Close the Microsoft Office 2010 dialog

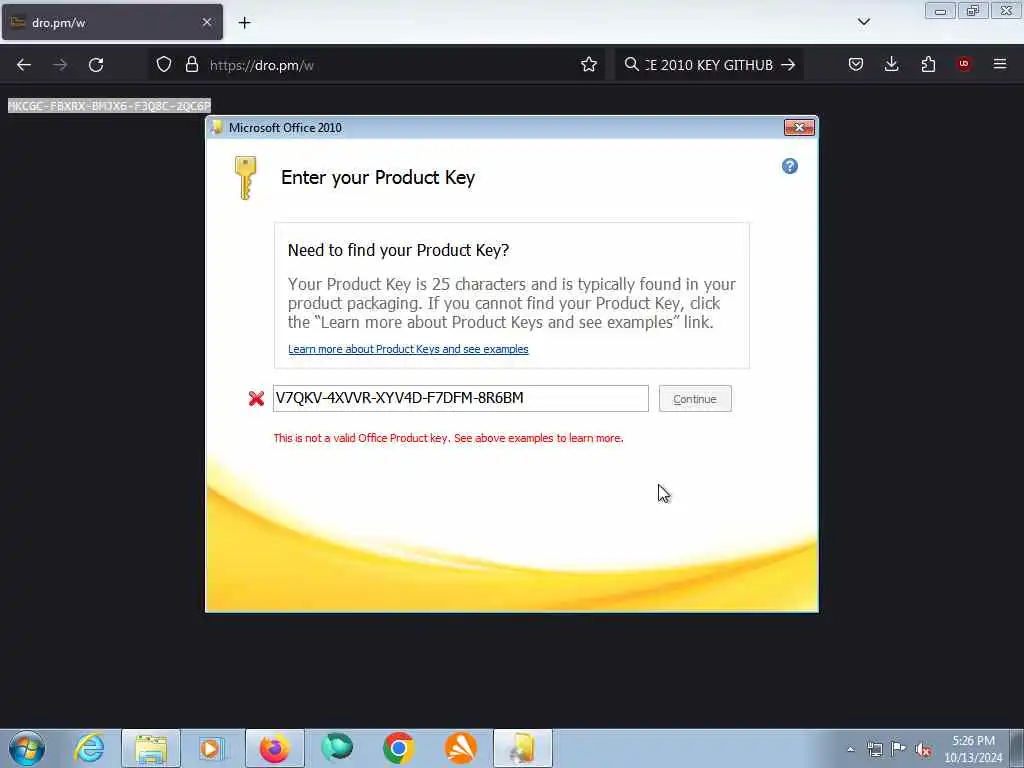click(799, 127)
